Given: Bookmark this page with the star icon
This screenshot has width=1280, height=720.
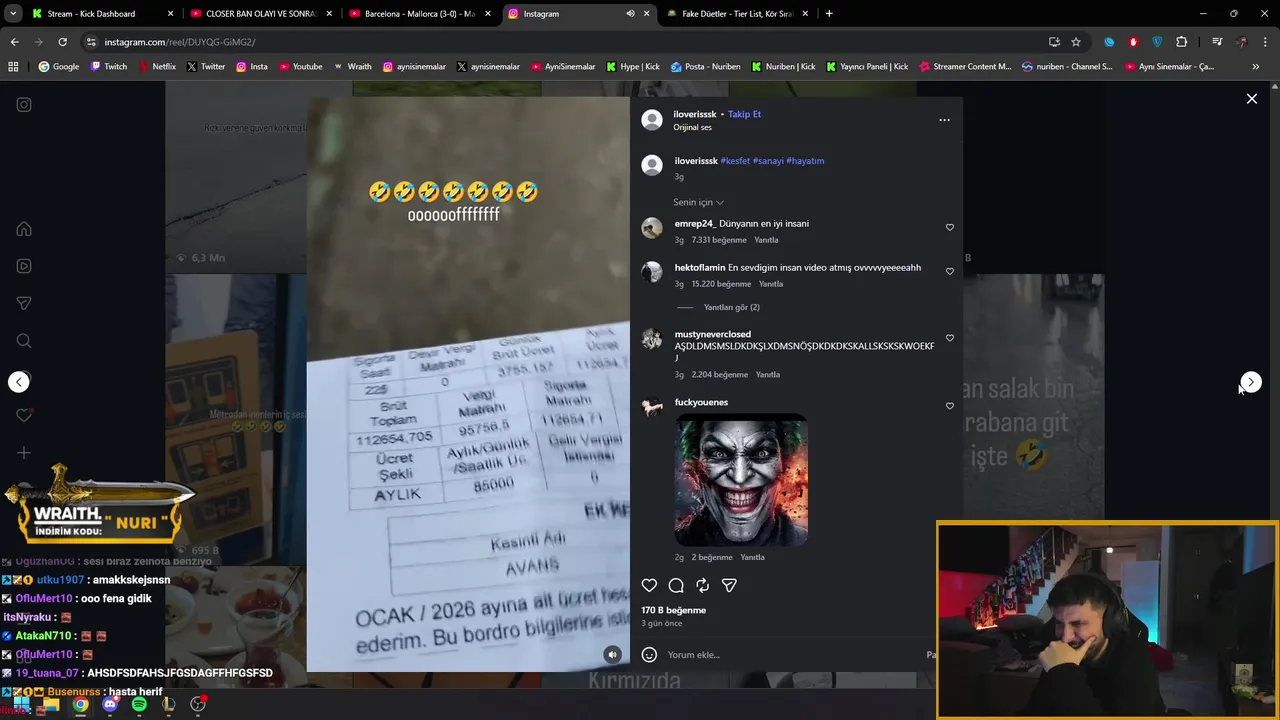Looking at the screenshot, I should [x=1076, y=42].
